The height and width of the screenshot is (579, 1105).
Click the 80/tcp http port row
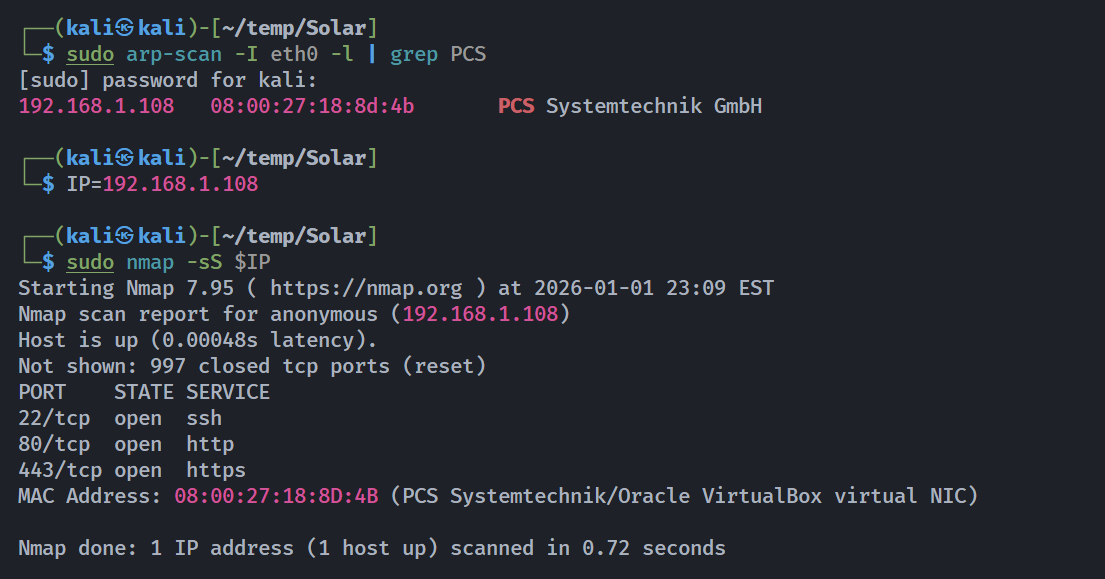click(126, 444)
